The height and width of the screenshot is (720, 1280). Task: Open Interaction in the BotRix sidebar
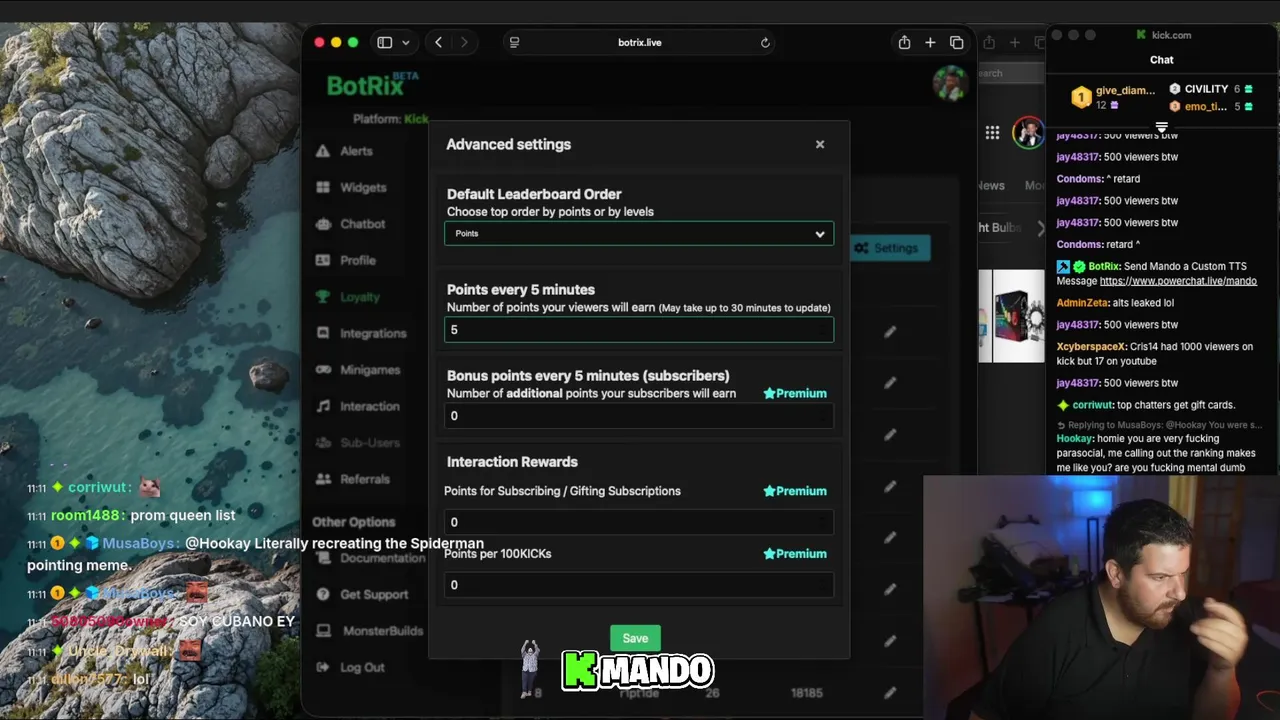(370, 406)
